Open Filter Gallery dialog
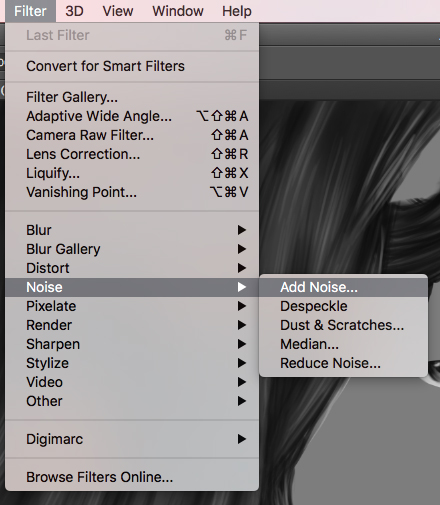 point(132,97)
